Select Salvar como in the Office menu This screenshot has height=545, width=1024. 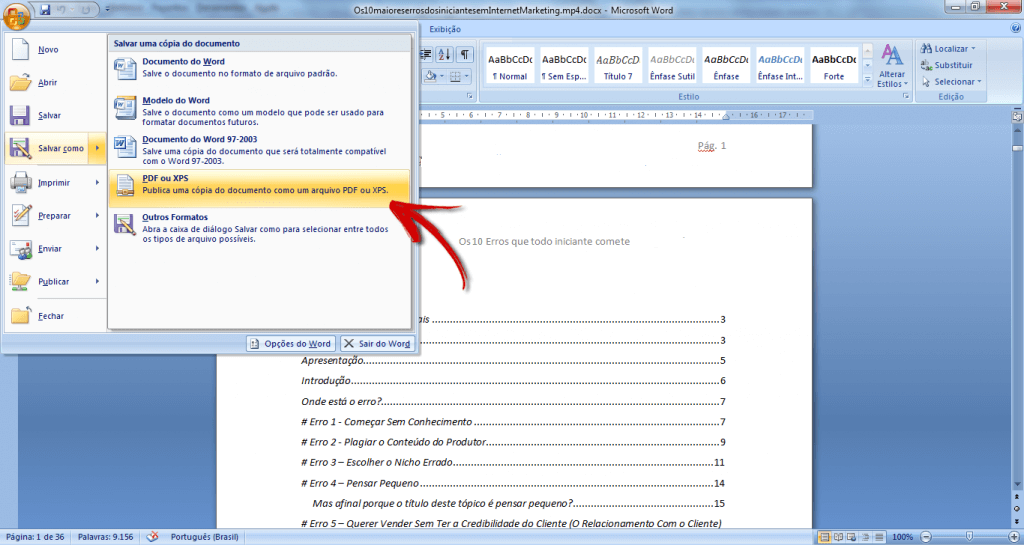(56, 148)
